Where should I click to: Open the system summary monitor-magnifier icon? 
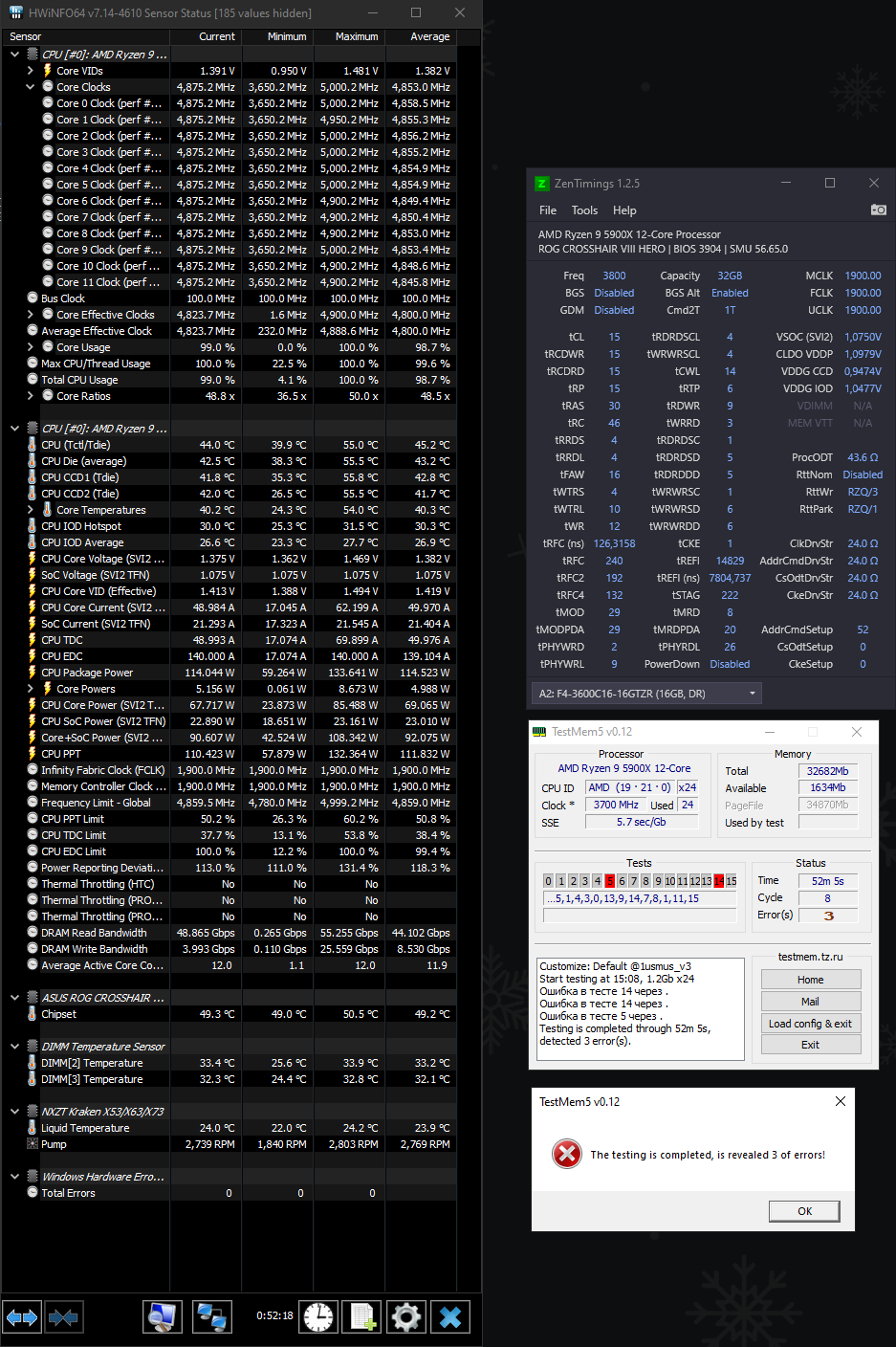pyautogui.click(x=164, y=1317)
